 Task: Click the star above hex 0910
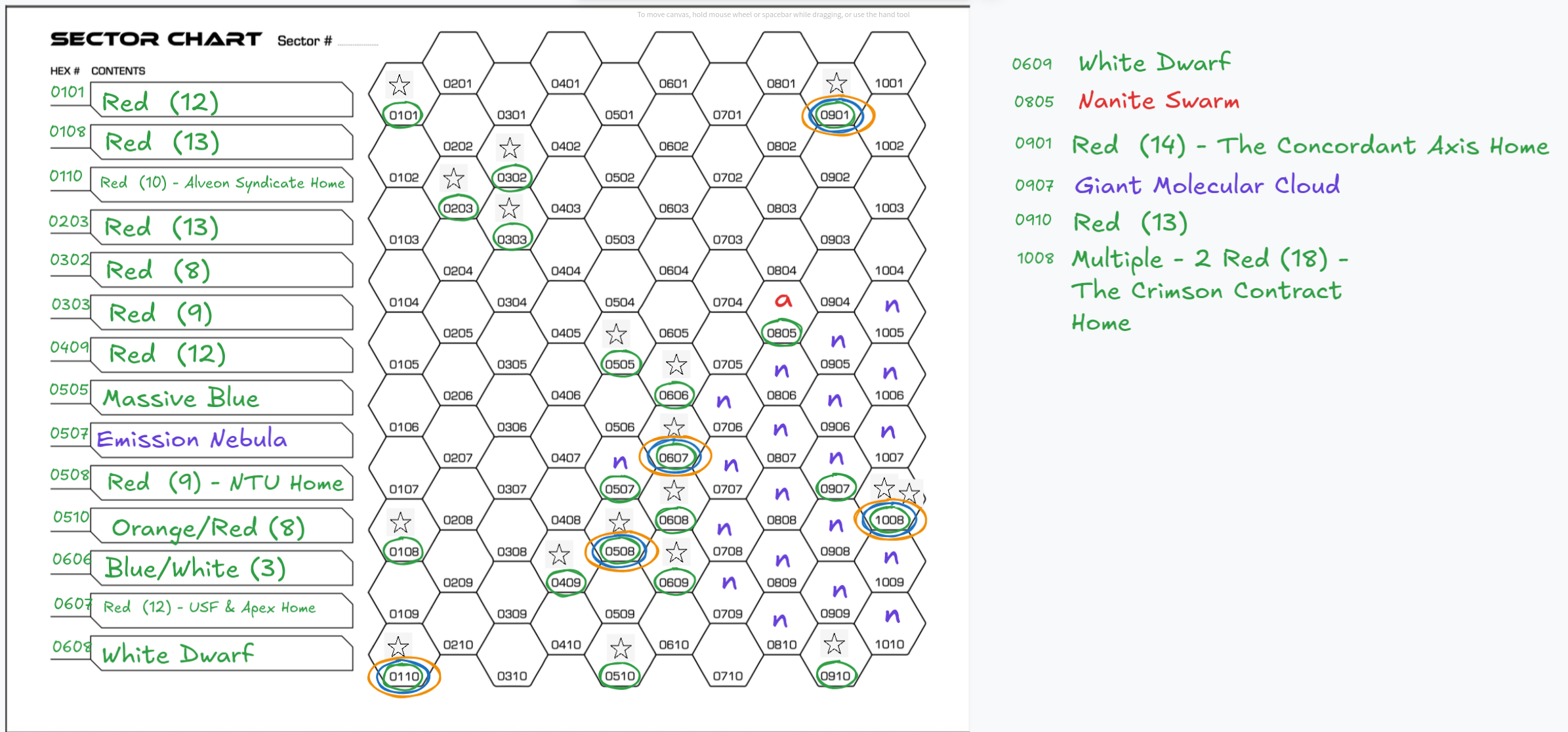834,644
